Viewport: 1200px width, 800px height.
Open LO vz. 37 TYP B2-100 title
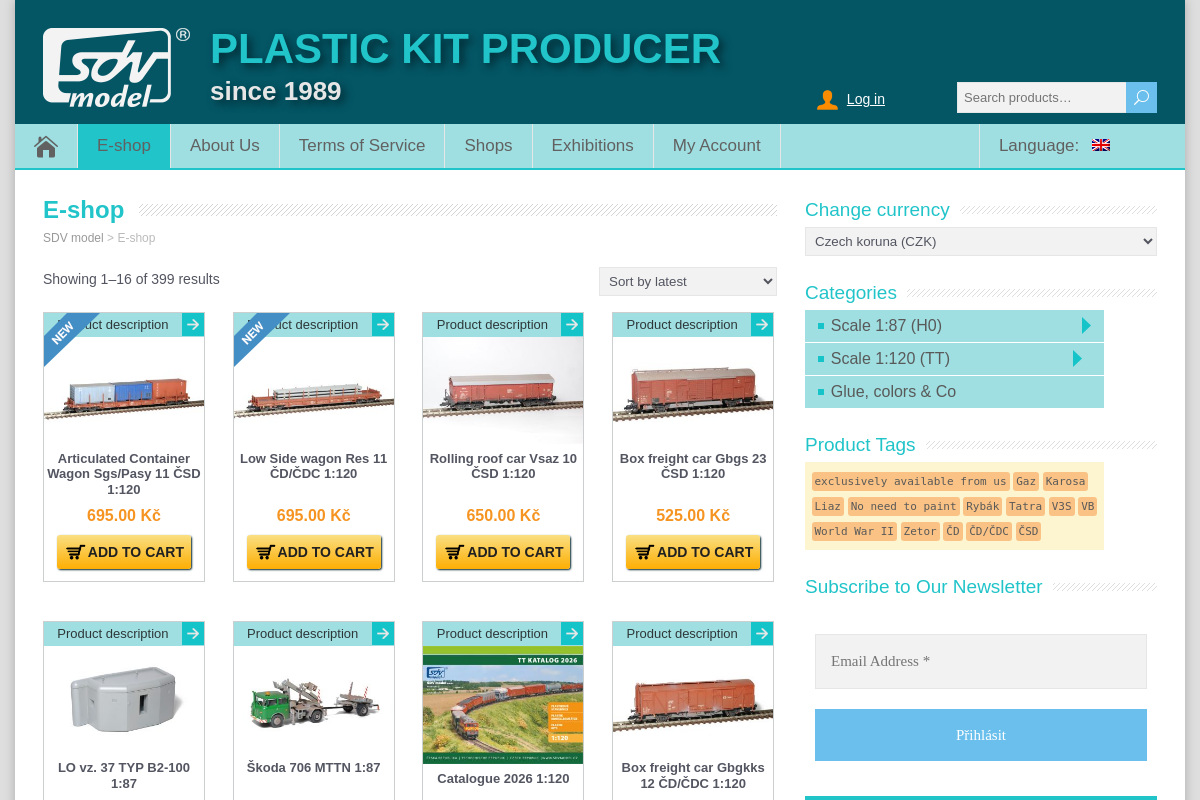pyautogui.click(x=124, y=776)
